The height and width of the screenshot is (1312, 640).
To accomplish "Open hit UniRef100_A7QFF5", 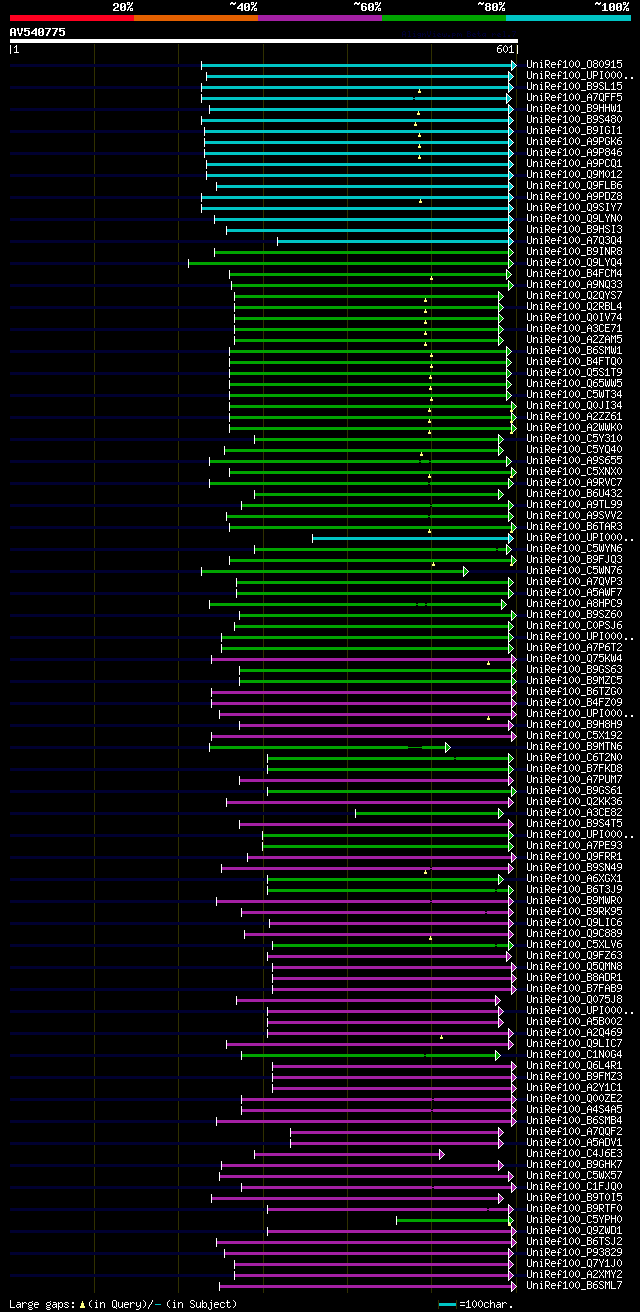I will click(574, 97).
